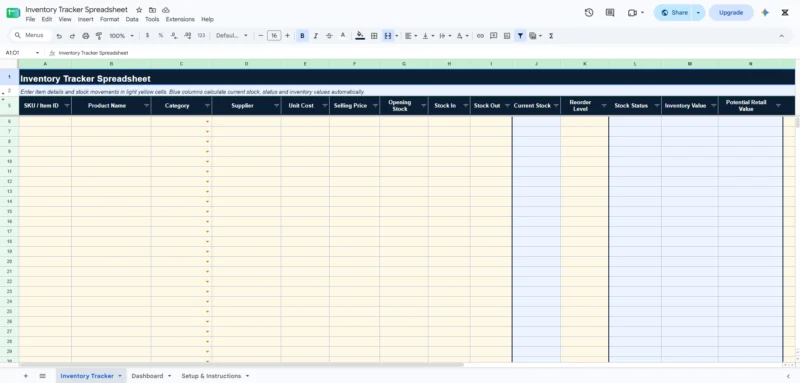The height and width of the screenshot is (383, 800).
Task: Open the merge type dropdown arrow
Action: [x=396, y=36]
